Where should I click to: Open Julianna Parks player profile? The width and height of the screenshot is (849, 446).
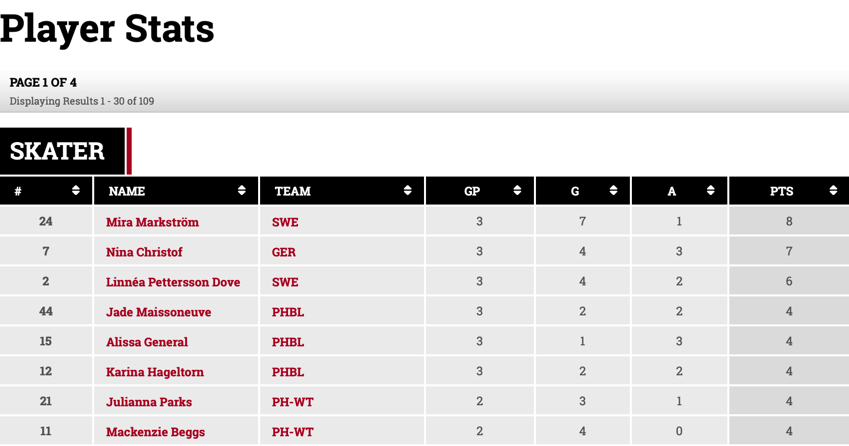coord(149,402)
